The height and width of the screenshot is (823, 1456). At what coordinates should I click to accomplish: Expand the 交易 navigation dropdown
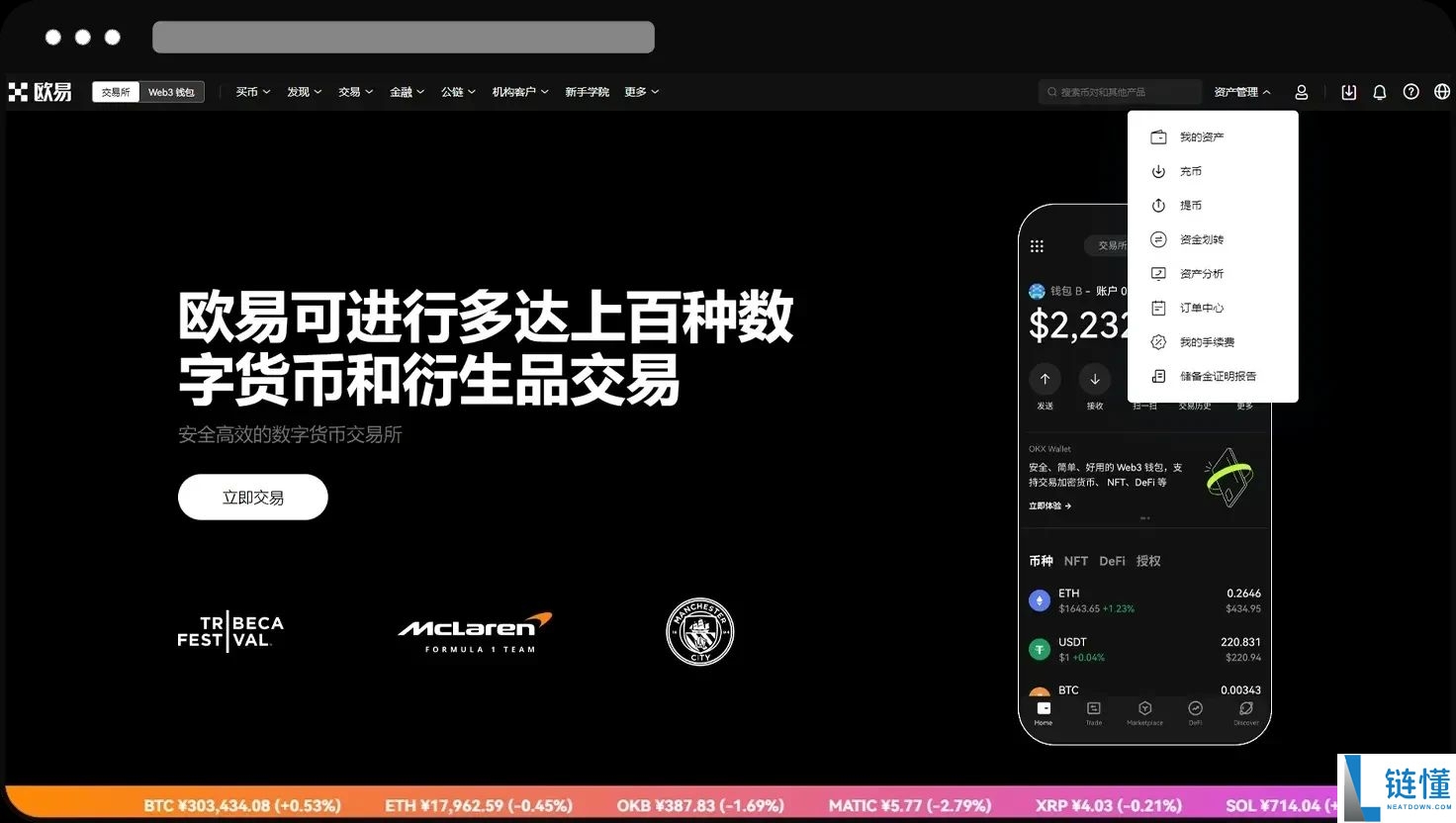pyautogui.click(x=354, y=91)
